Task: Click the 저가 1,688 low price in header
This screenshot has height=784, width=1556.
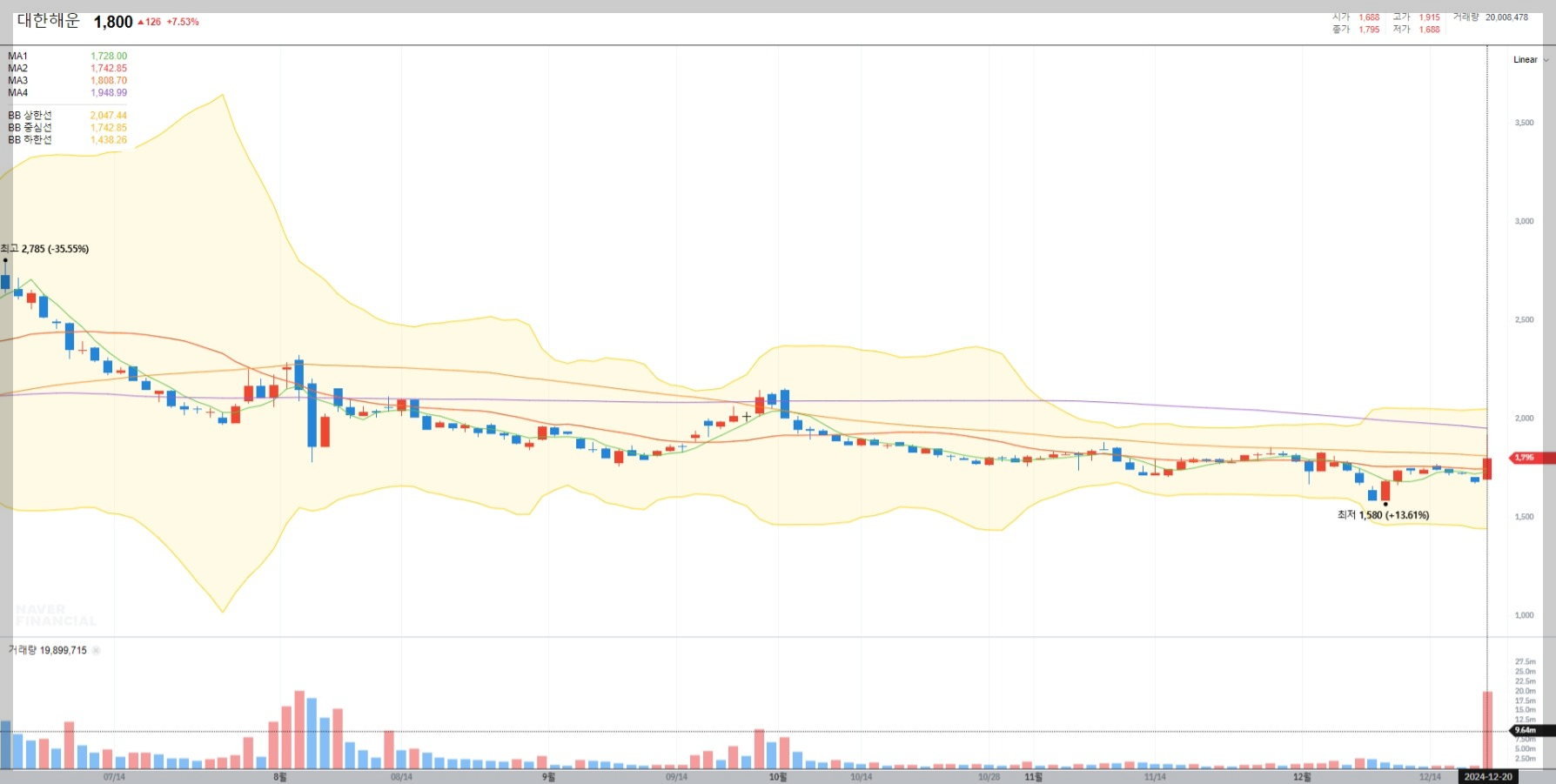Action: 1416,30
